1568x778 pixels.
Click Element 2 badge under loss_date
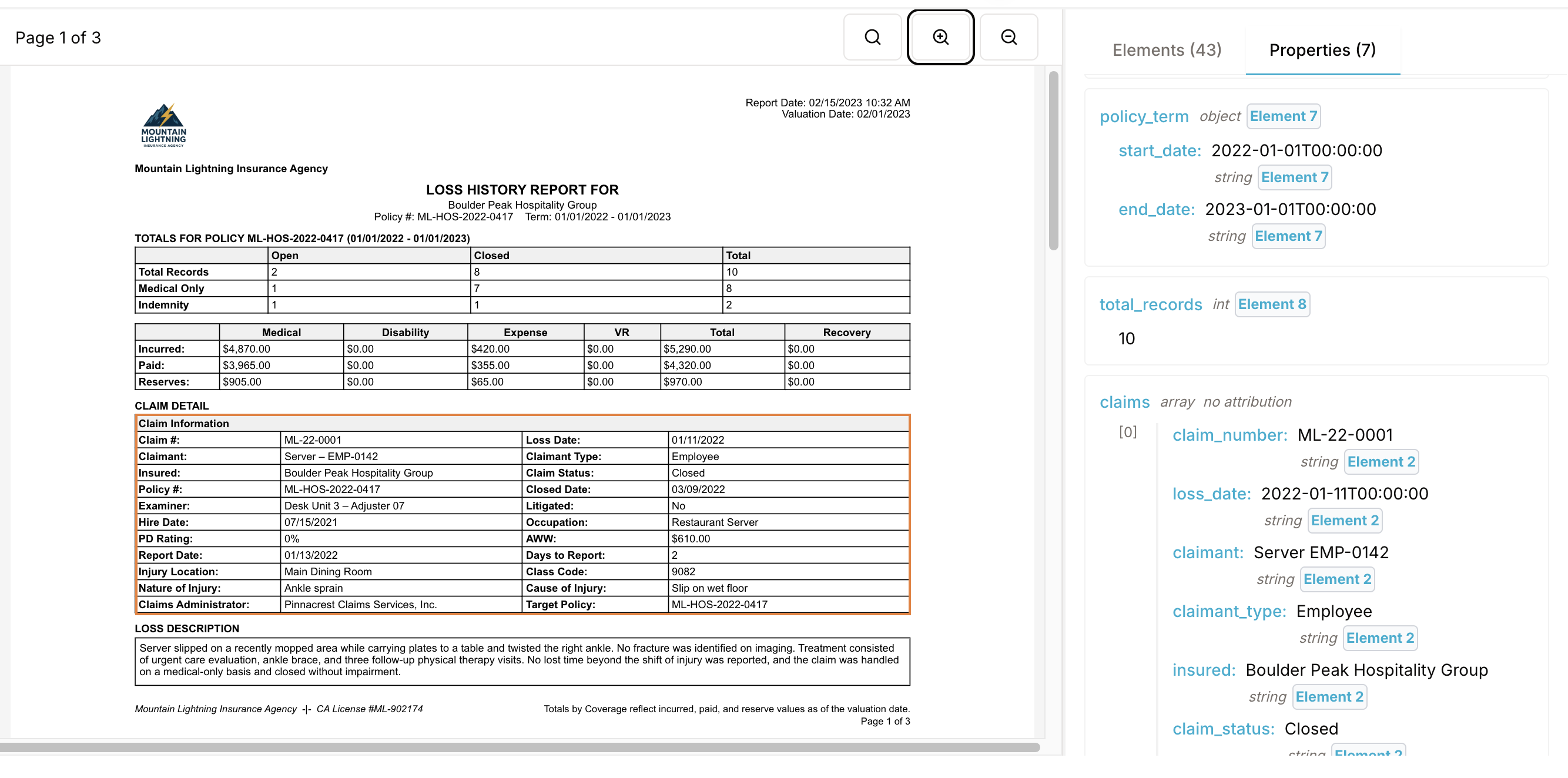(x=1344, y=521)
